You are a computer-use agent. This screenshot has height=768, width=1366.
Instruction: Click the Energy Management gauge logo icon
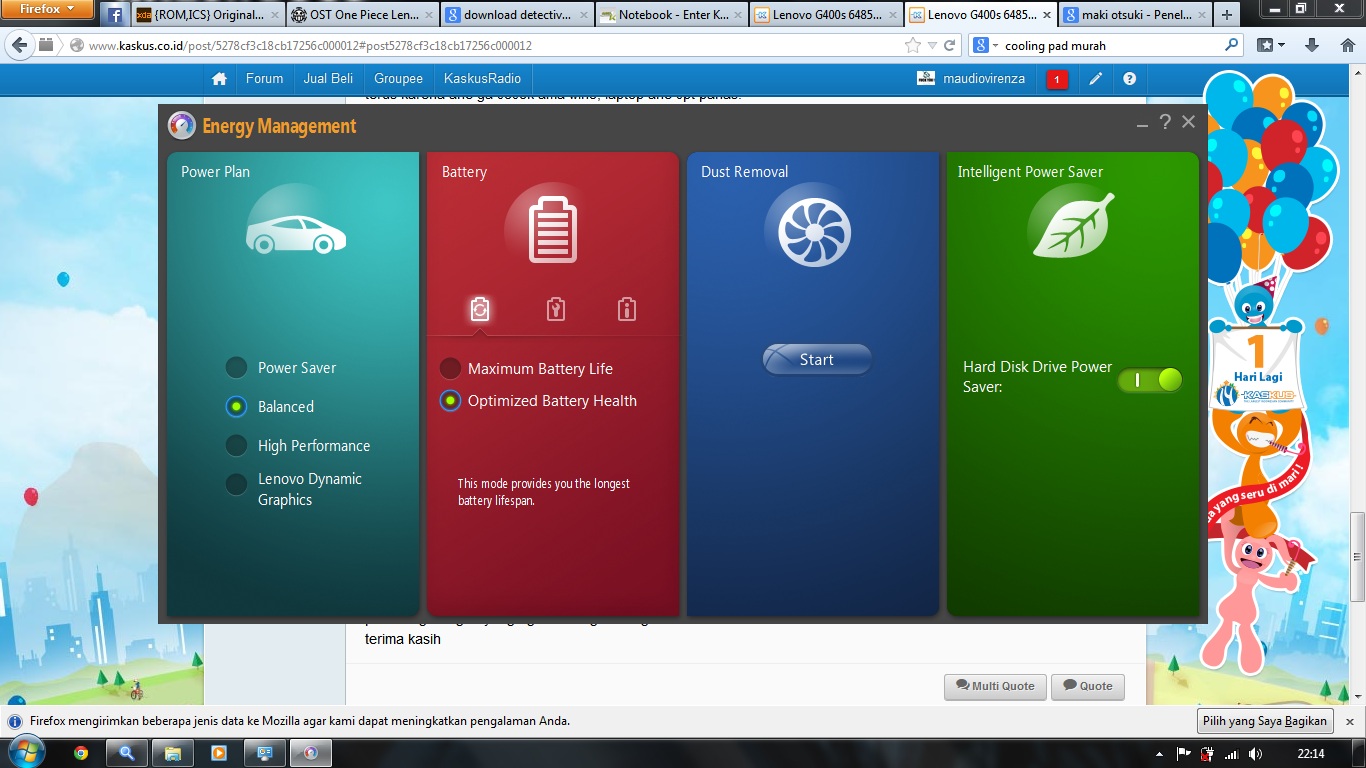[182, 125]
